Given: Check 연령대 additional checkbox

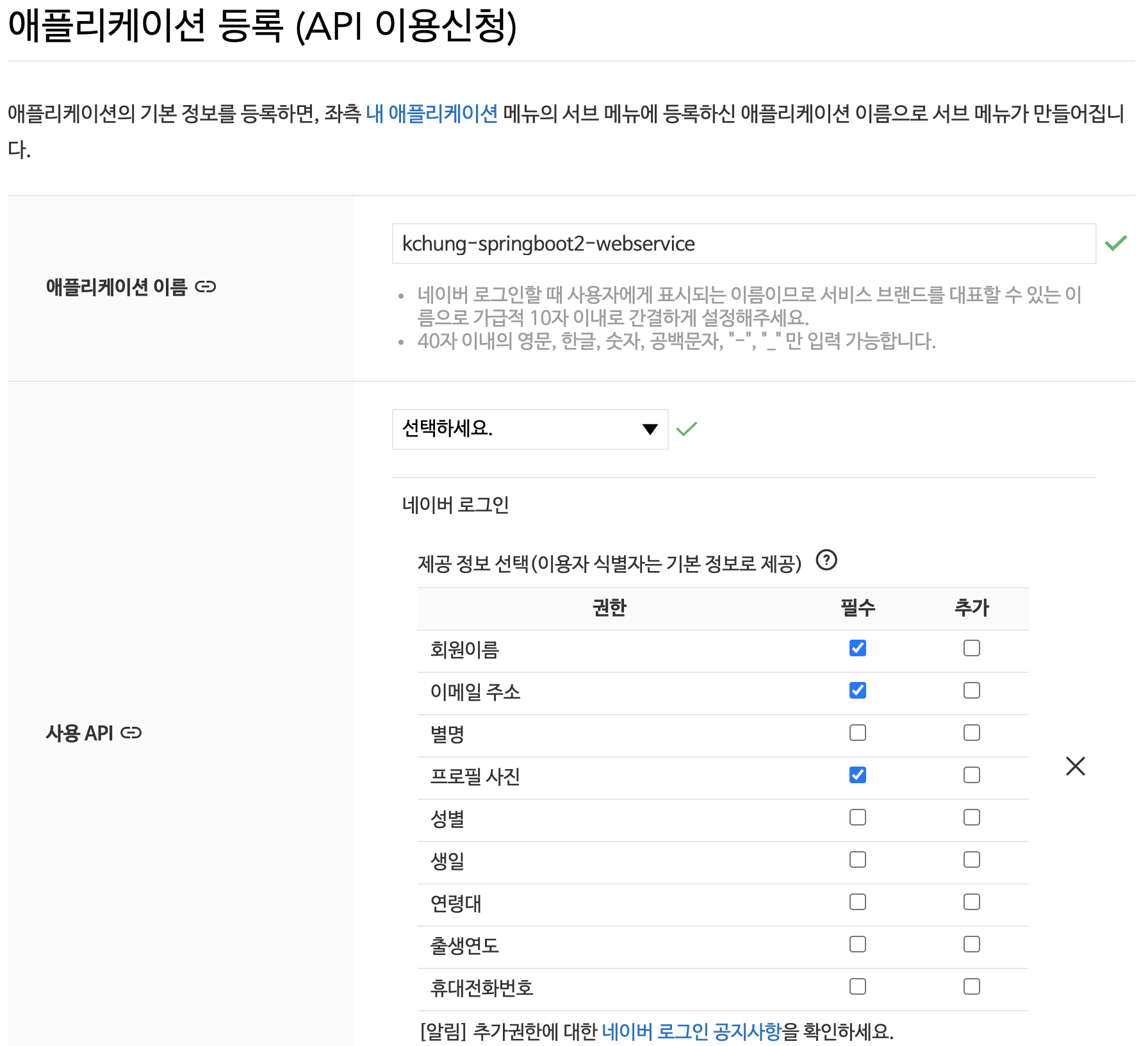Looking at the screenshot, I should [971, 902].
